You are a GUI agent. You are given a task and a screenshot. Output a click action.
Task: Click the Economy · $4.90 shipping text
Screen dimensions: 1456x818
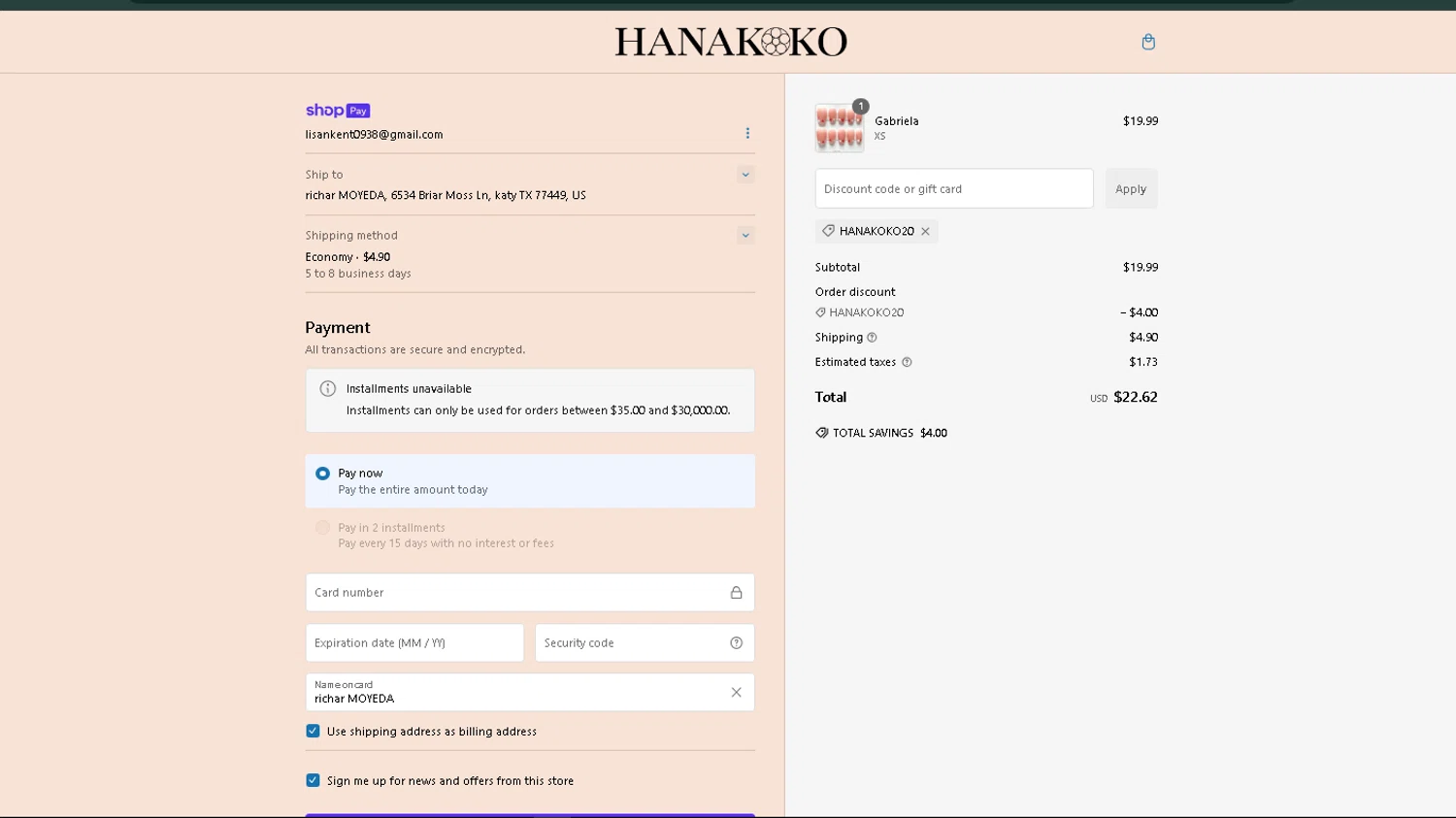click(x=347, y=257)
